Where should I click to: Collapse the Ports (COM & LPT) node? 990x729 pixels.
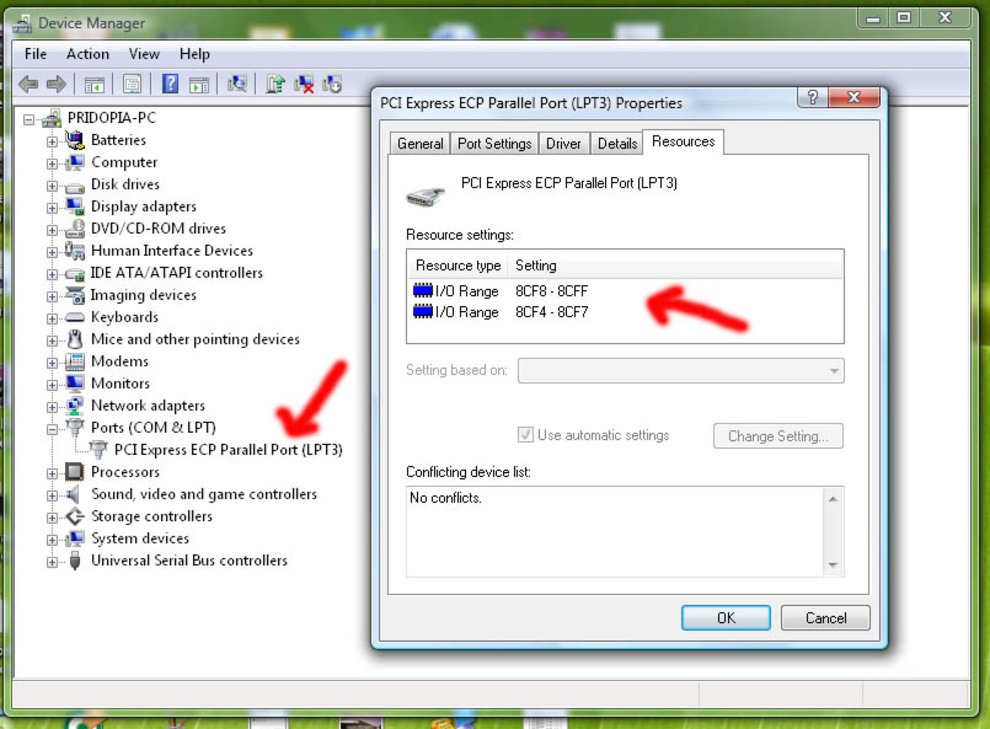(x=52, y=428)
